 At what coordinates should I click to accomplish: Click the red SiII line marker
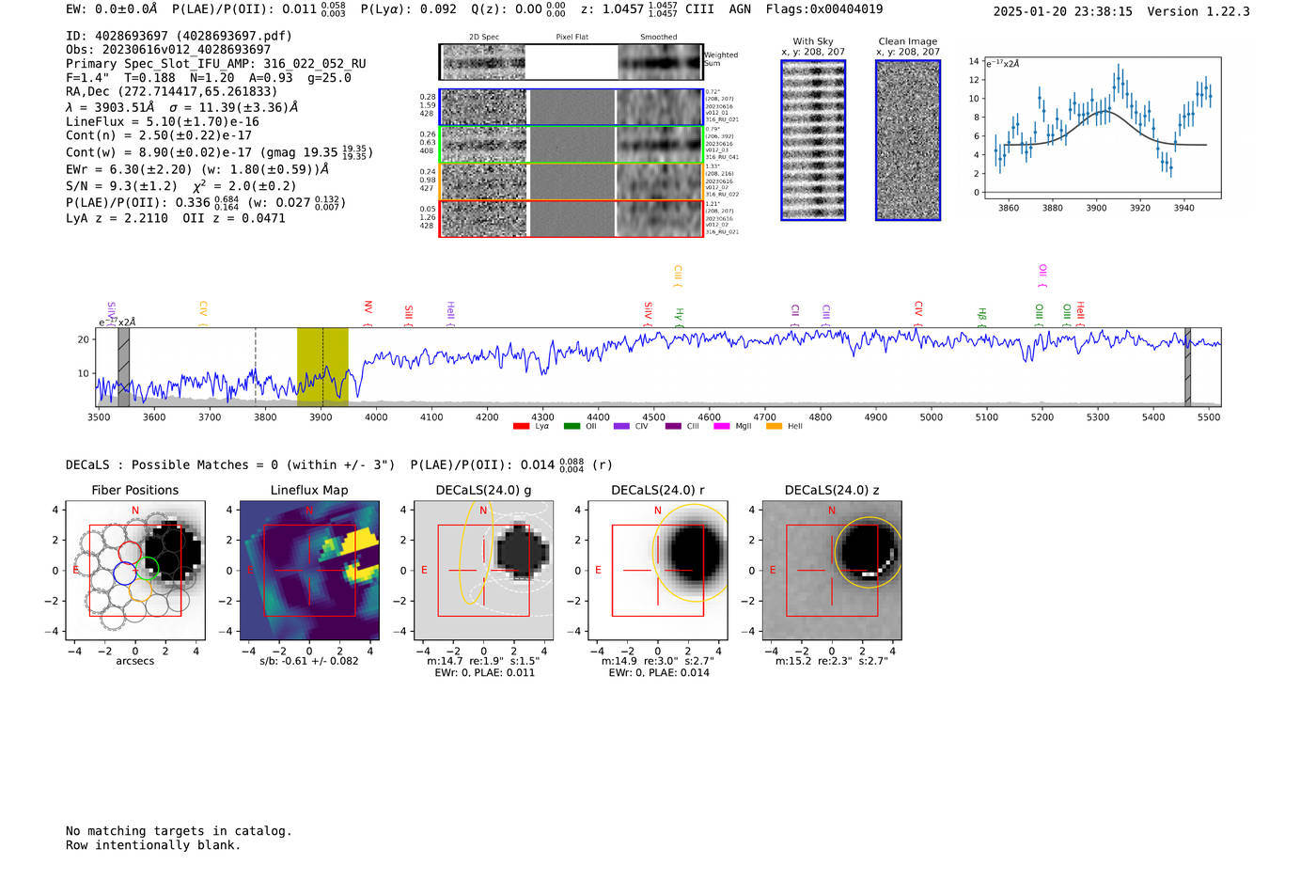coord(409,314)
